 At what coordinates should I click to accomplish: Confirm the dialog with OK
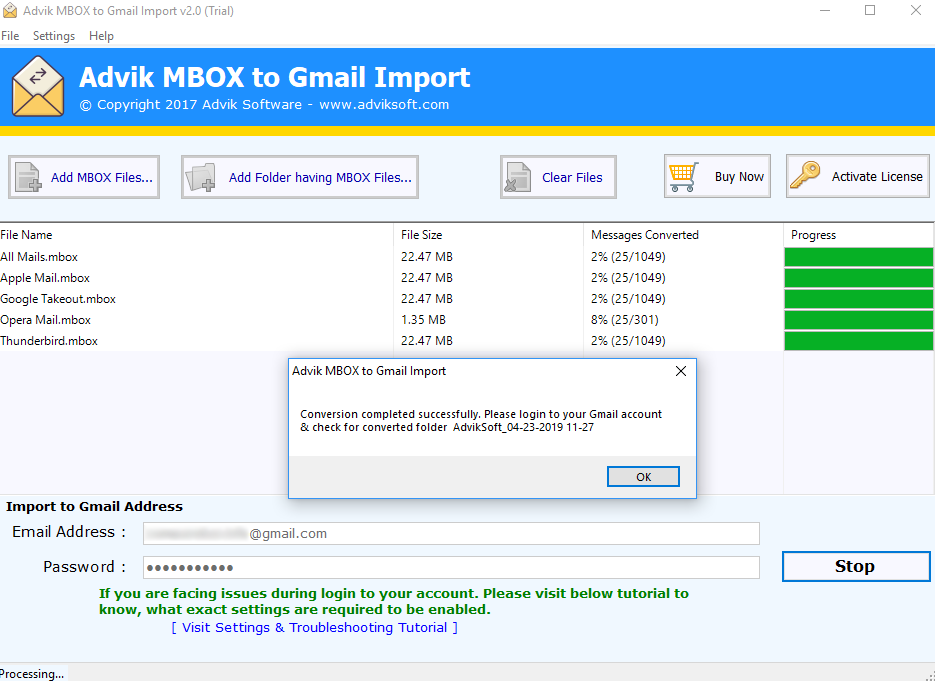643,476
